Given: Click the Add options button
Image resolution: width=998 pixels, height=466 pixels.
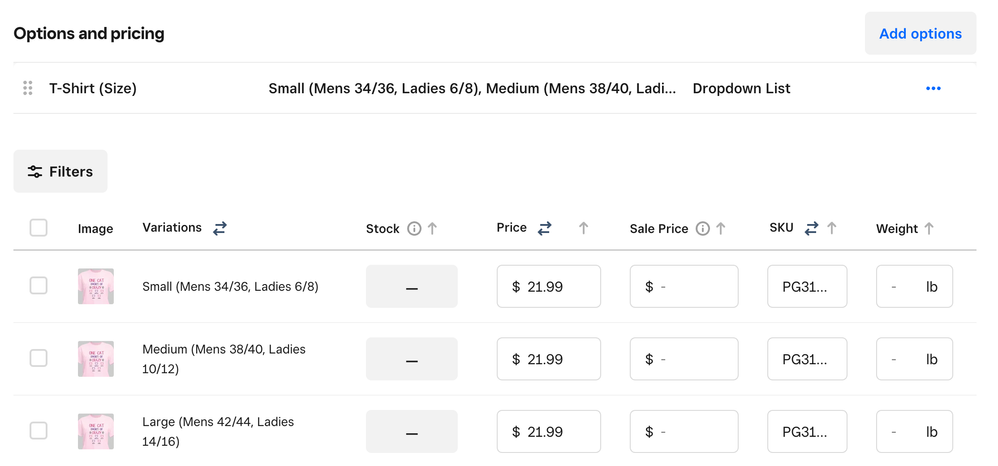Looking at the screenshot, I should (x=920, y=33).
